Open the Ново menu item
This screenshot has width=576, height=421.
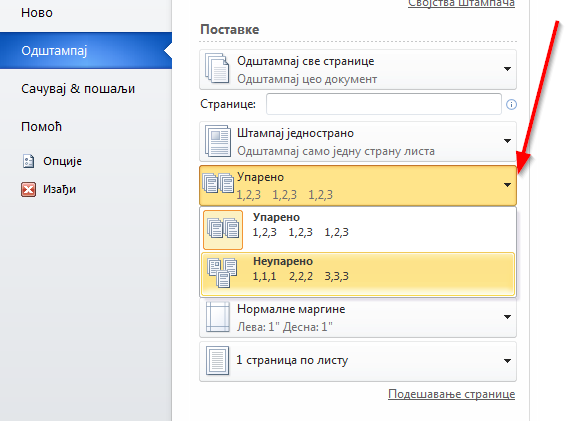(37, 13)
